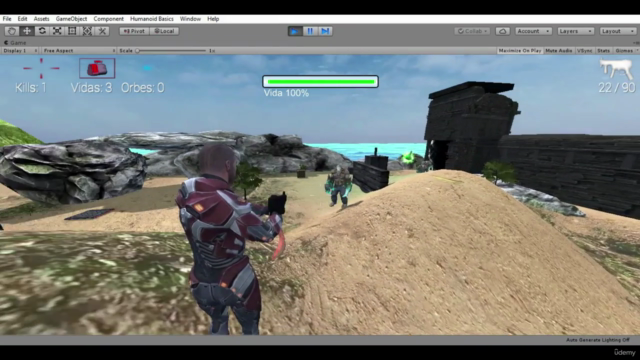Open the Account dropdown
Image resolution: width=640 pixels, height=360 pixels.
pyautogui.click(x=533, y=31)
